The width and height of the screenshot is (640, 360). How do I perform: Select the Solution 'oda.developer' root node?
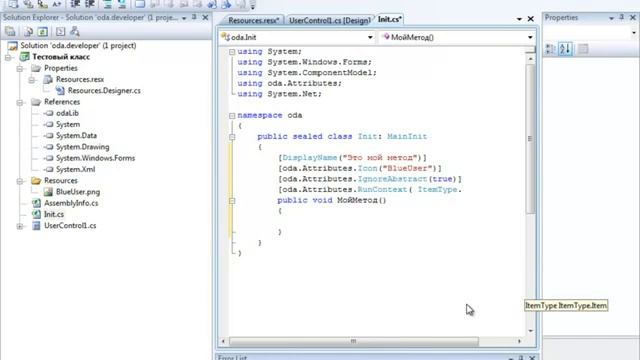tap(78, 46)
